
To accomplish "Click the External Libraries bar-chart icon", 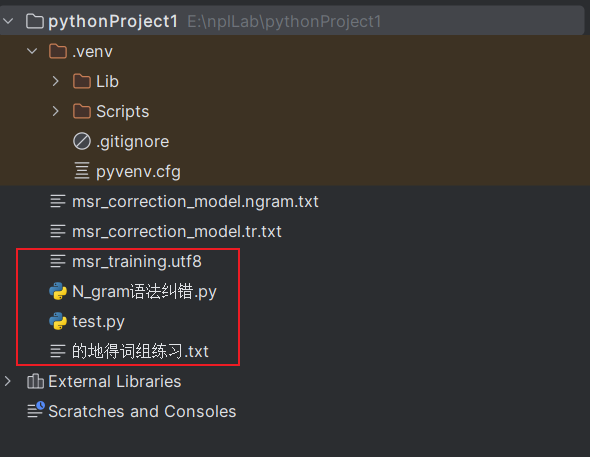I will (x=35, y=381).
